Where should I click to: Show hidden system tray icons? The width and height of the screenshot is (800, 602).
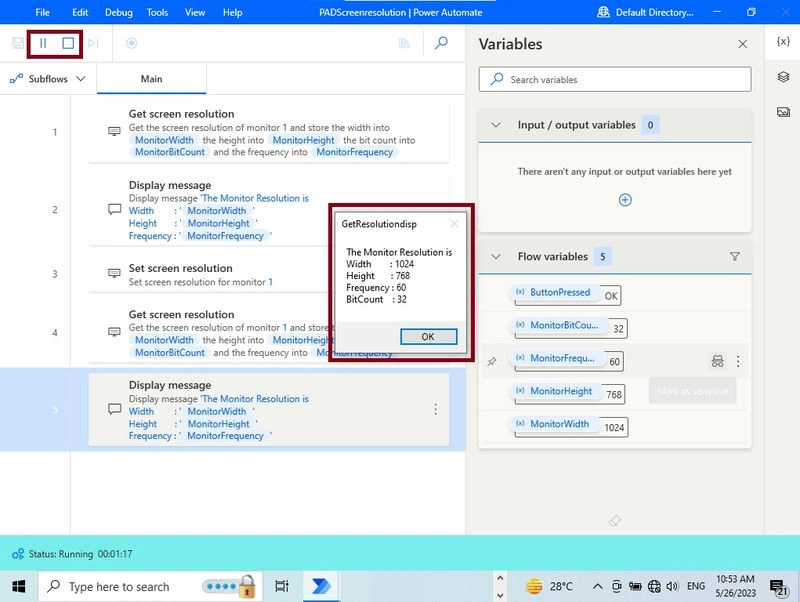tap(597, 587)
